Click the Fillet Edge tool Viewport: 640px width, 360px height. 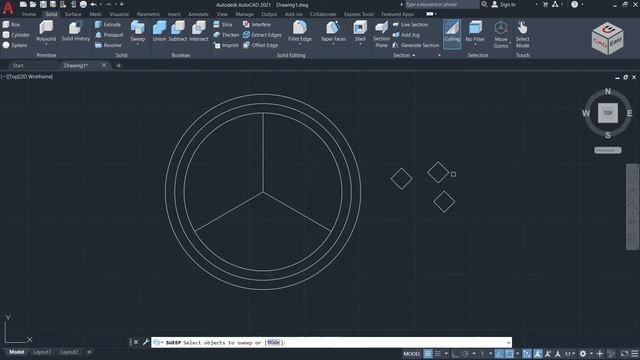(x=300, y=30)
